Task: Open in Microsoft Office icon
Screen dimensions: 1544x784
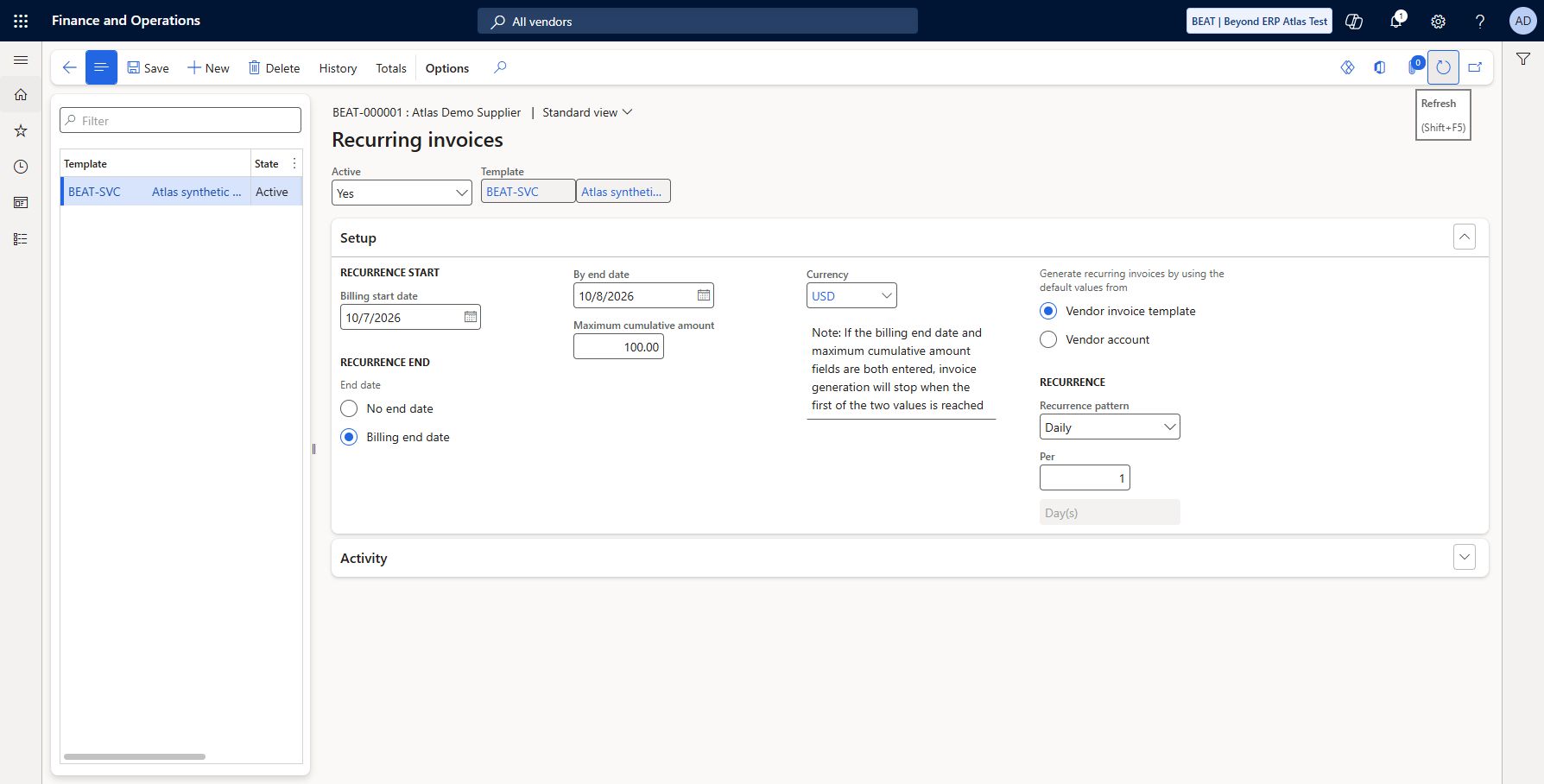Action: pos(1380,67)
